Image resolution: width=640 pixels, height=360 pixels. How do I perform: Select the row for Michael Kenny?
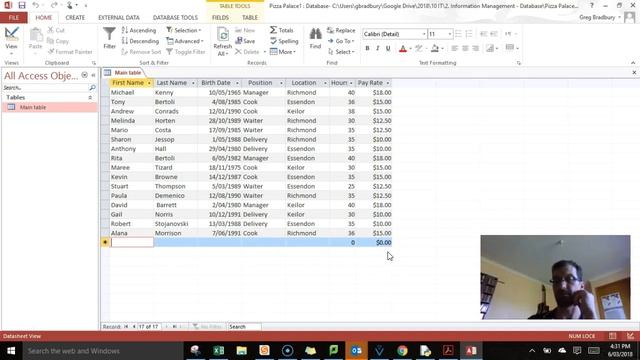pyautogui.click(x=105, y=93)
